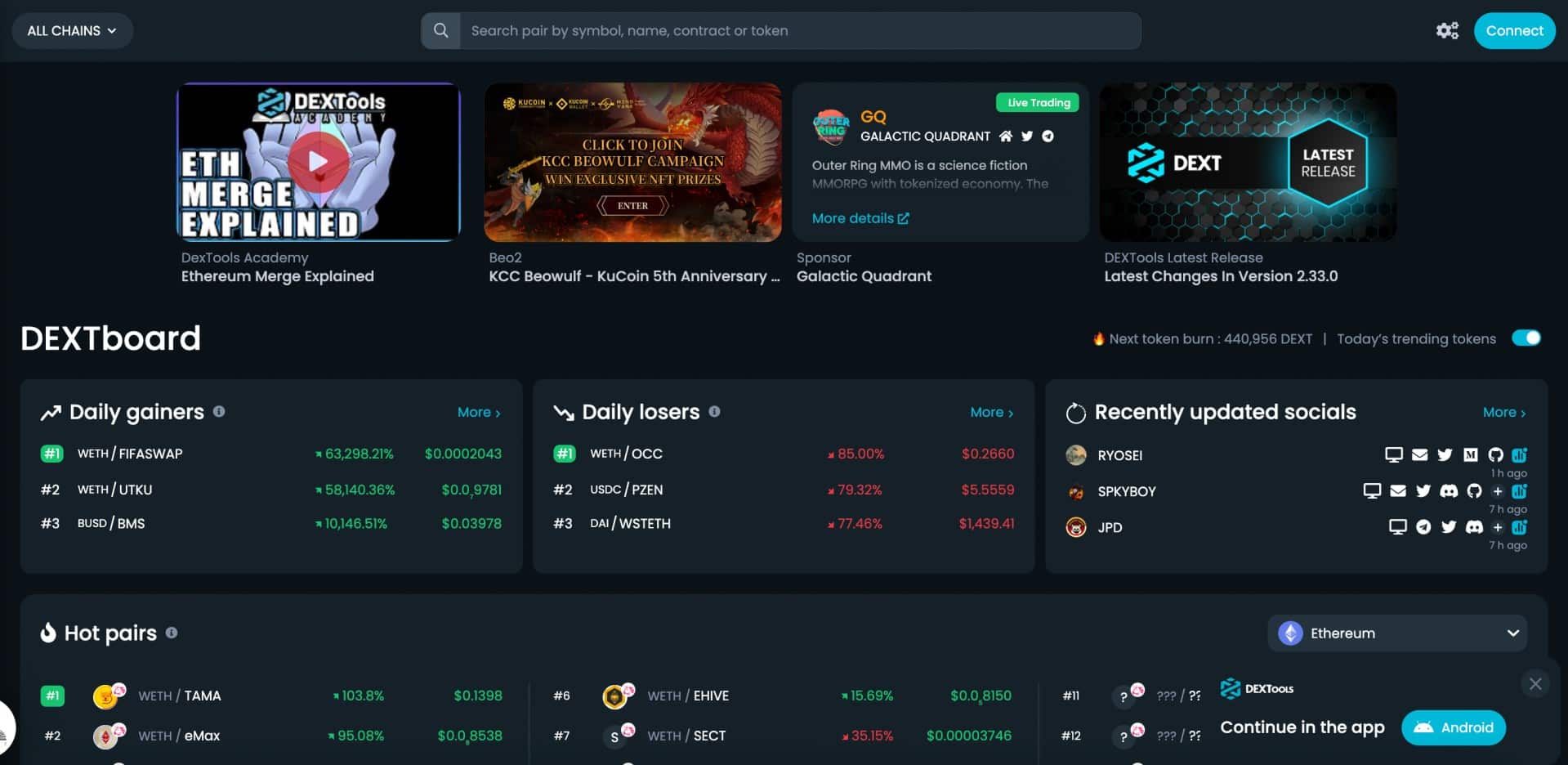Open Galactic Quadrant Telegram icon
1568x765 pixels.
click(1048, 136)
